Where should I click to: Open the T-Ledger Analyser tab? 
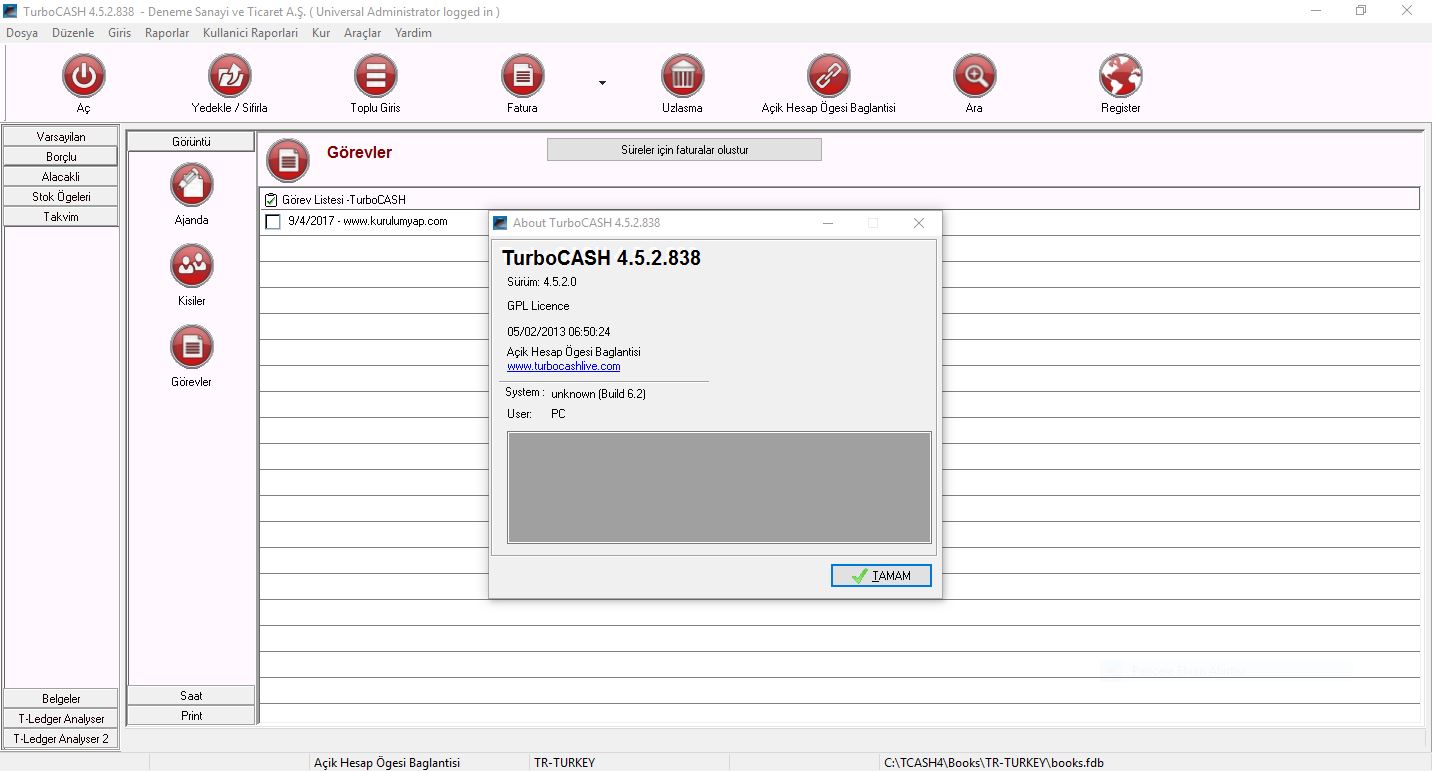pos(61,718)
